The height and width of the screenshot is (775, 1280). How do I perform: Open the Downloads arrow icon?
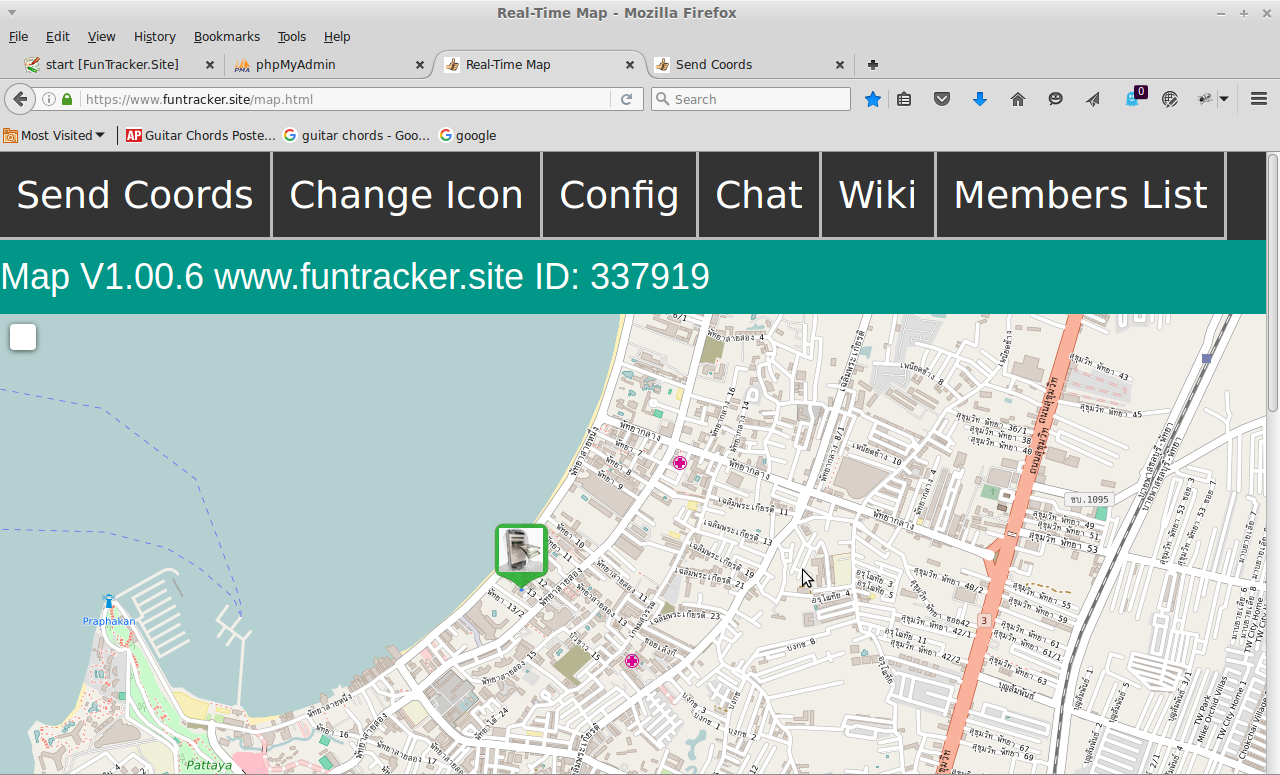pyautogui.click(x=980, y=99)
